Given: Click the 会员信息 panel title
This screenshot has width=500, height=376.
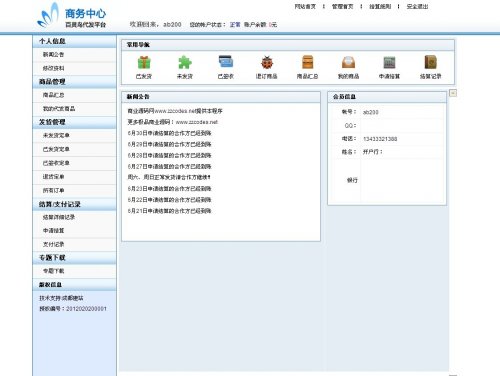Looking at the screenshot, I should click(344, 97).
